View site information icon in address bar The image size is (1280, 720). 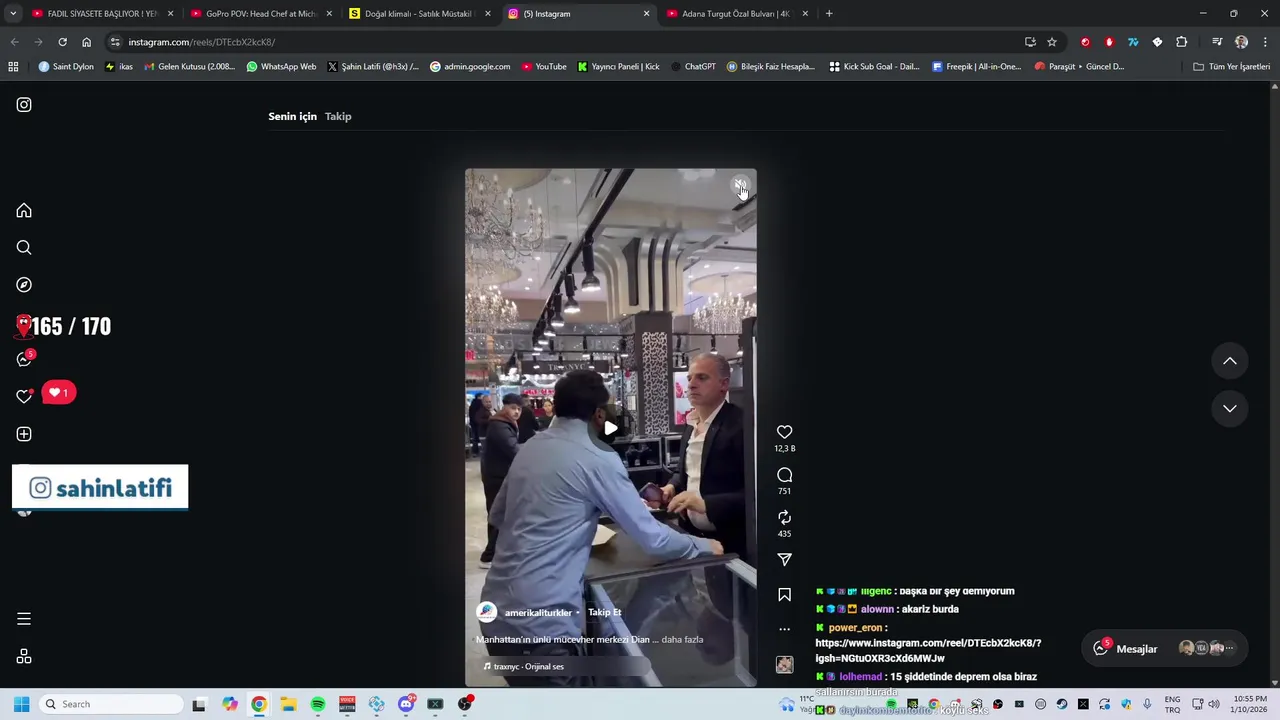tap(115, 42)
